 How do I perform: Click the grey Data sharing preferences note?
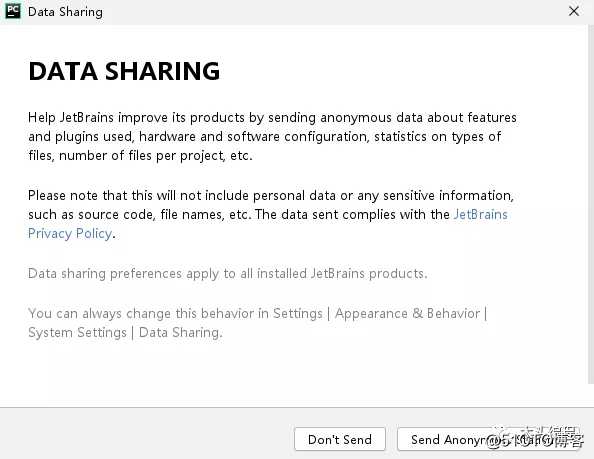228,273
